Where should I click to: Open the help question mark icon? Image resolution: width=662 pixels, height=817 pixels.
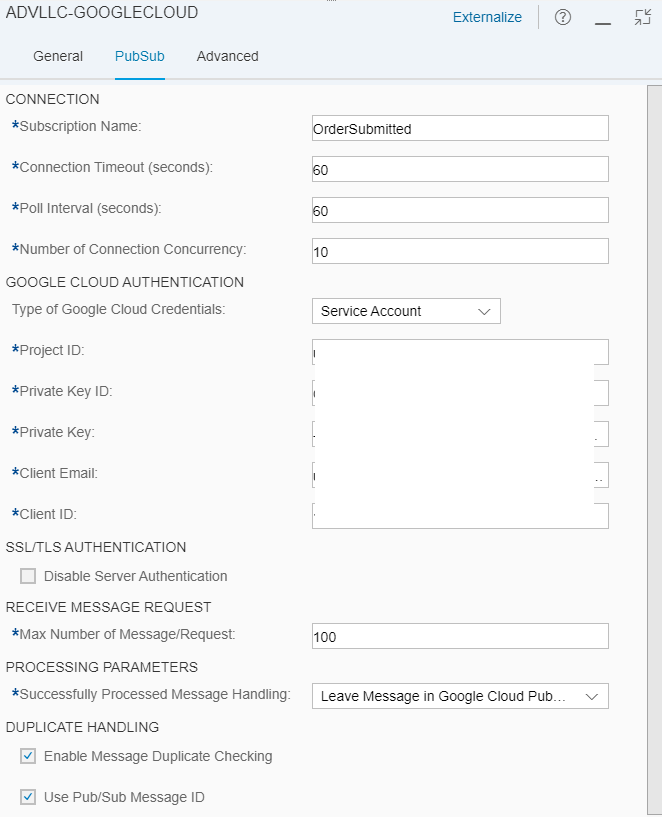pyautogui.click(x=563, y=17)
